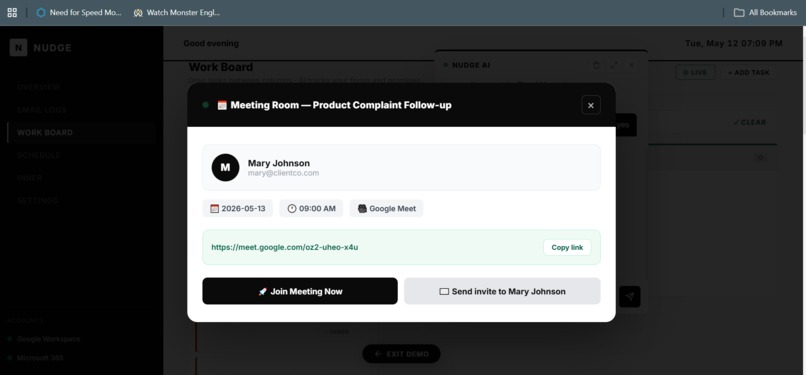806x375 pixels.
Task: Click the 09:00 AM time chip
Action: 311,209
